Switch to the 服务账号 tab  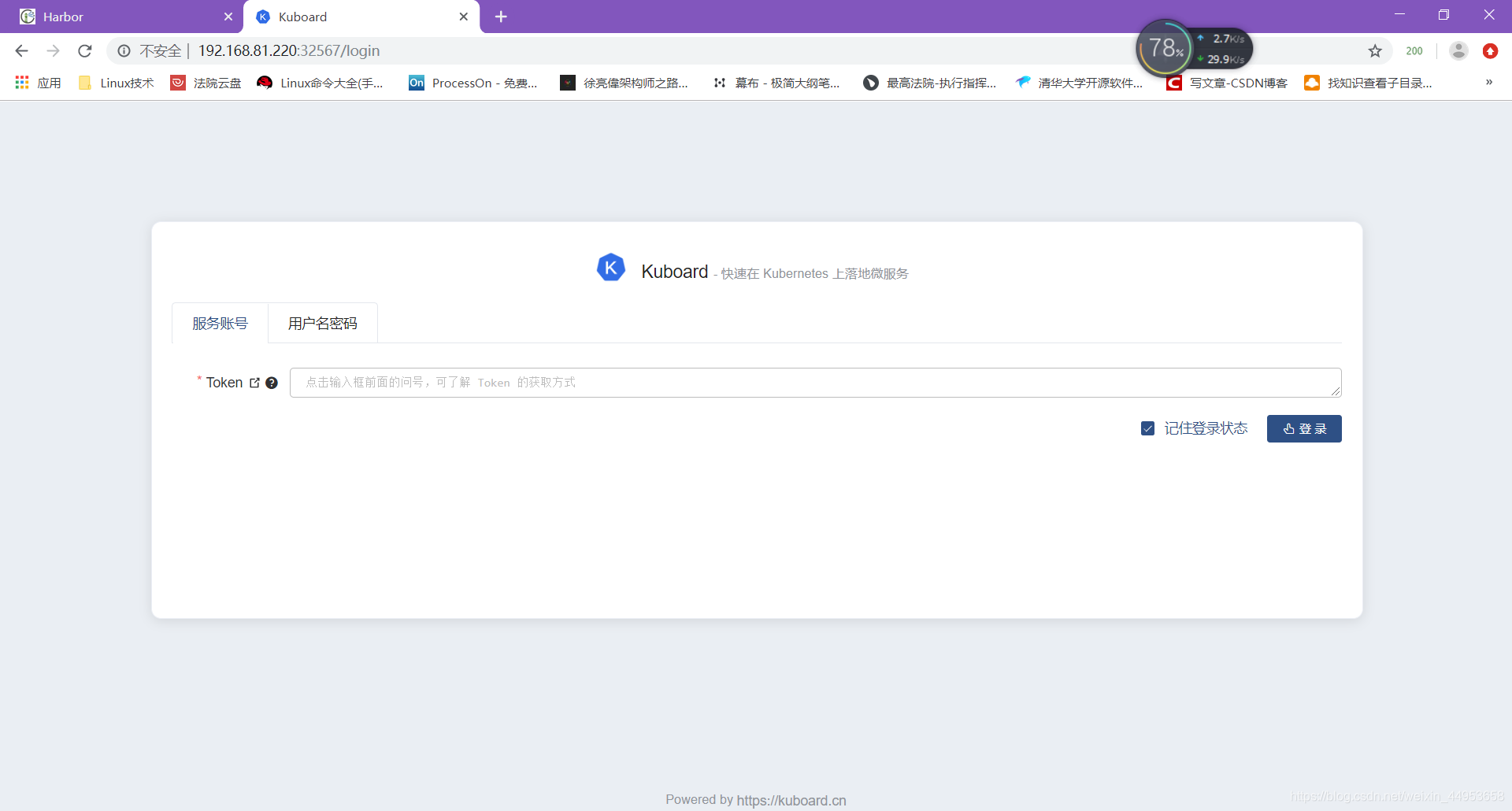[220, 324]
